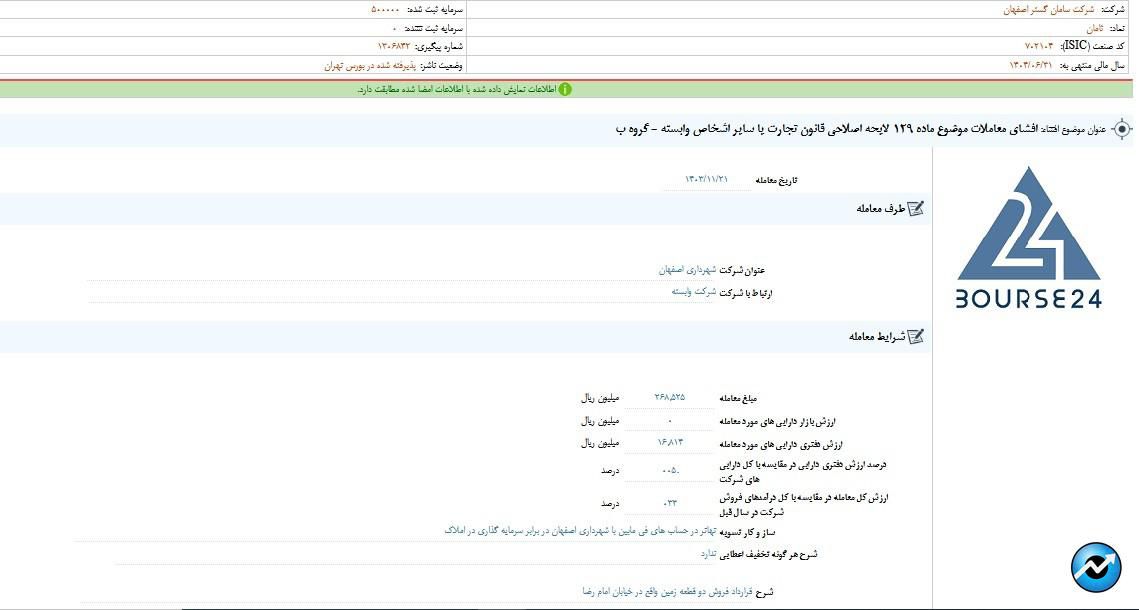
Task: Click the label 'عنوان شرکت'
Action: click(742, 271)
